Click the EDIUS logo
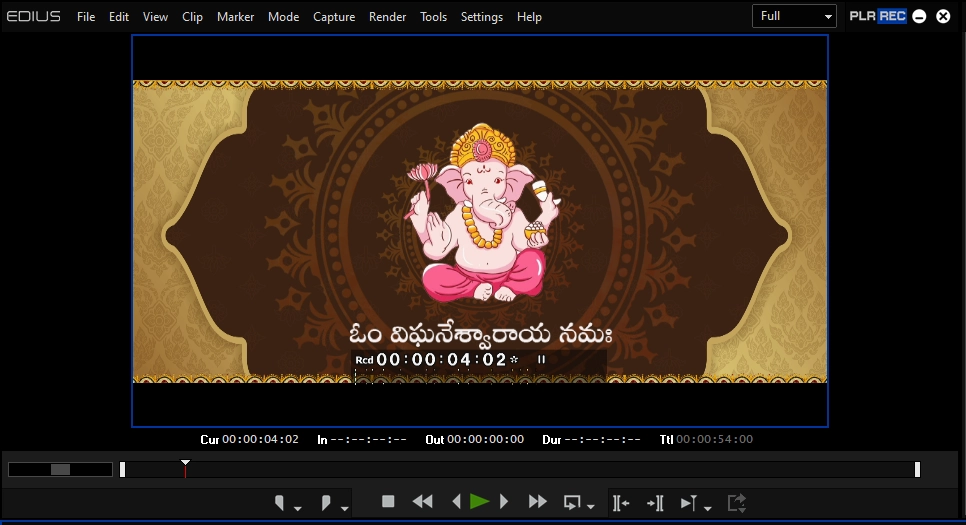 click(34, 16)
